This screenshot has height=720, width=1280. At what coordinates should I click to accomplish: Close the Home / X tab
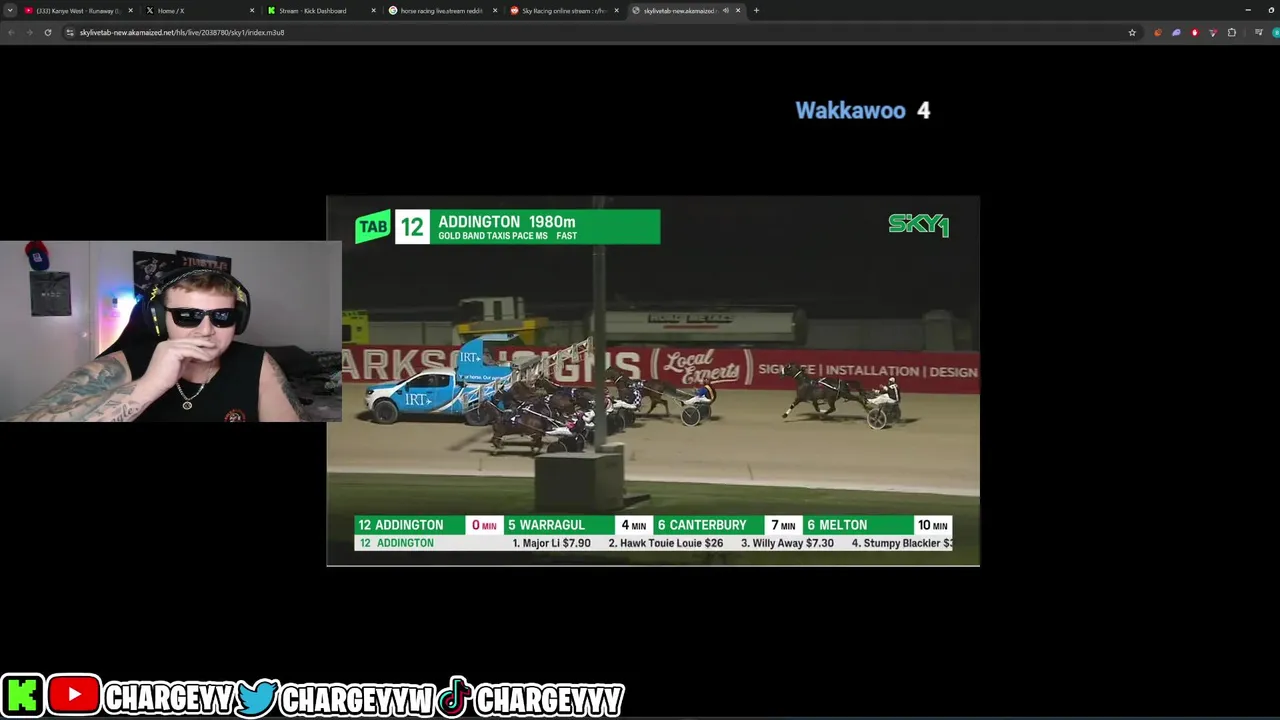click(252, 10)
